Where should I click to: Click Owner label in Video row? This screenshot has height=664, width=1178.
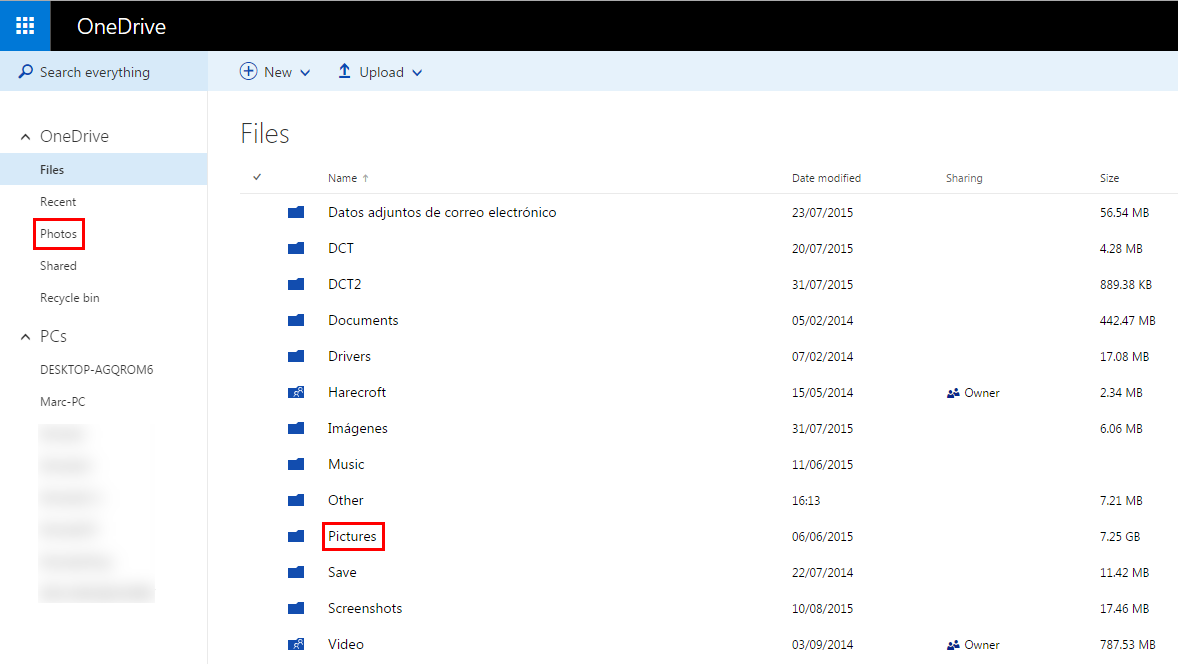click(x=982, y=645)
